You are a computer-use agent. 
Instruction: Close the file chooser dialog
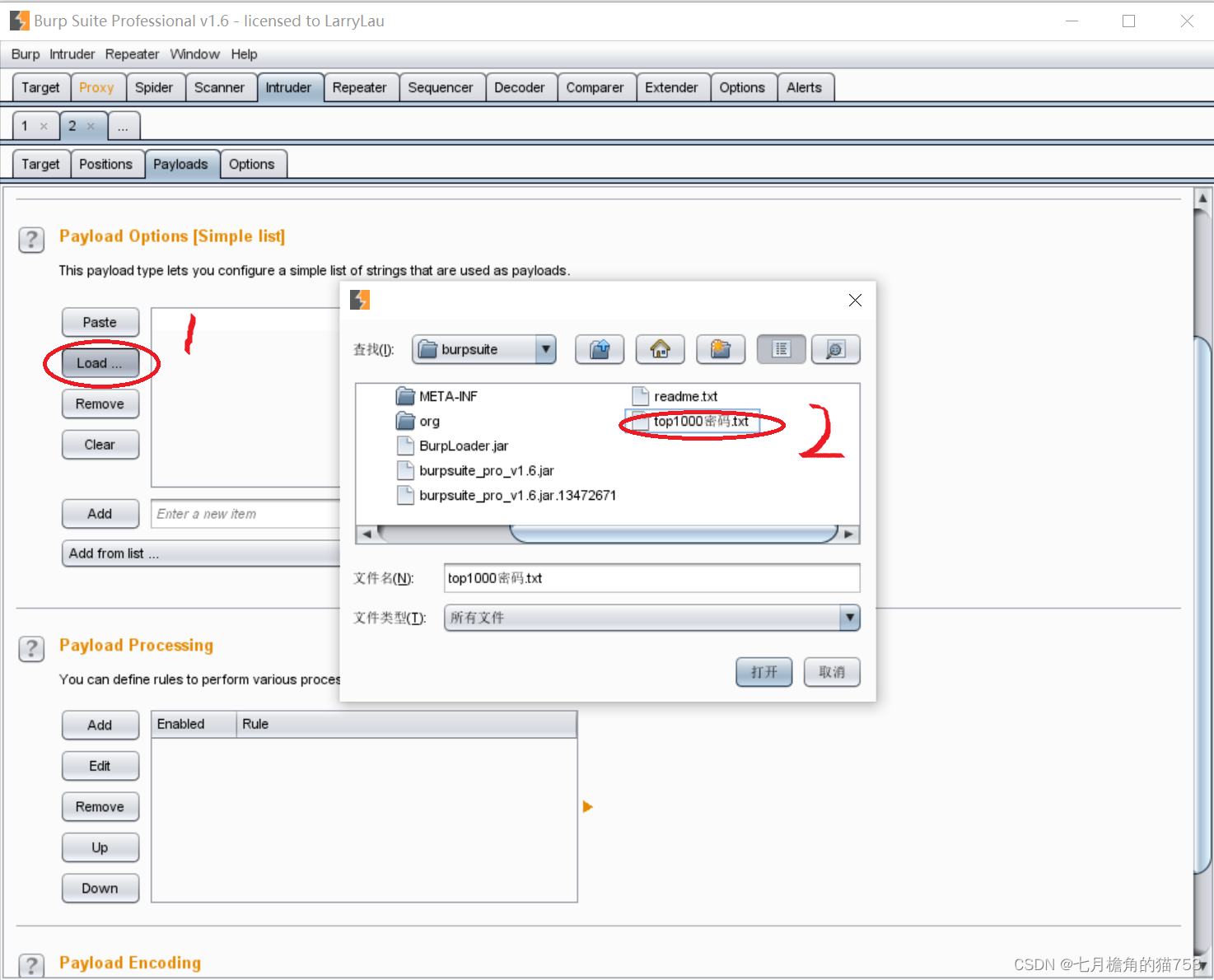click(855, 301)
